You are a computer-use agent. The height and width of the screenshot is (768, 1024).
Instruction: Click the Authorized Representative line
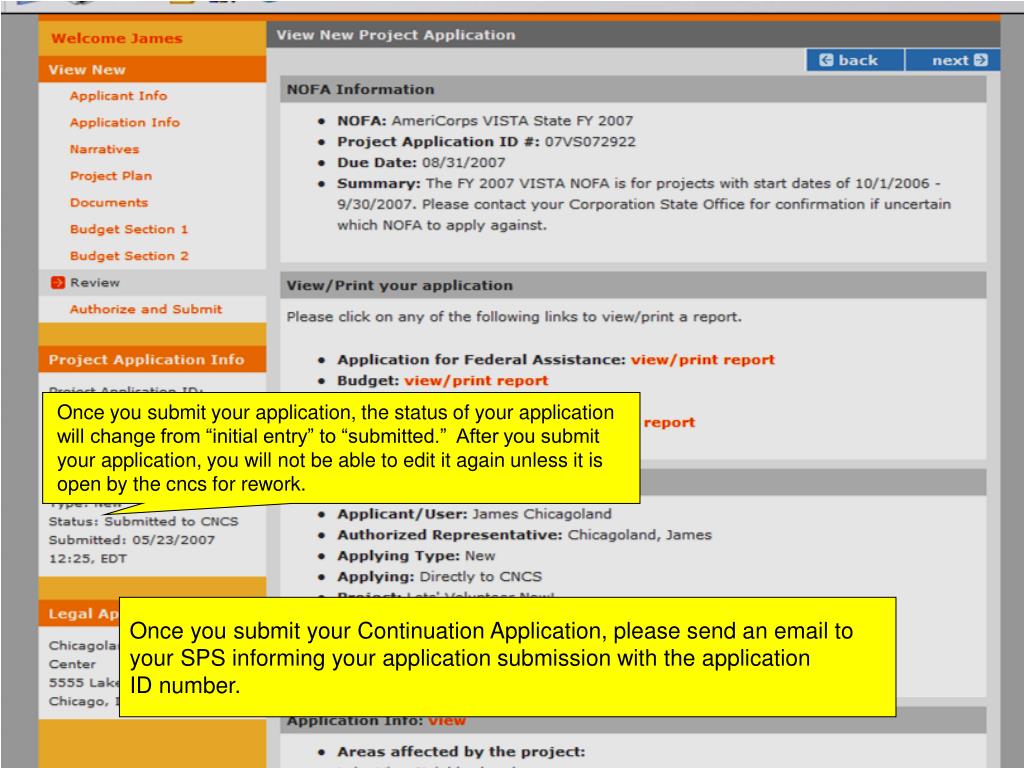pos(524,535)
